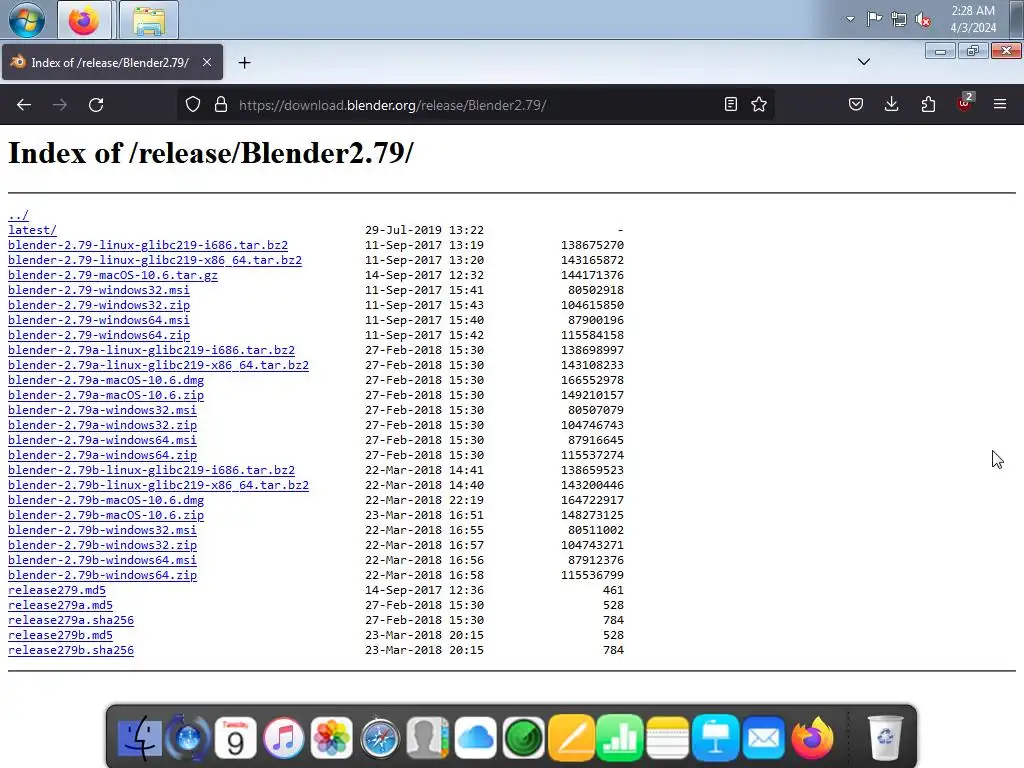Open the clock showing 2:28 AM
The height and width of the screenshot is (768, 1024).
[973, 19]
